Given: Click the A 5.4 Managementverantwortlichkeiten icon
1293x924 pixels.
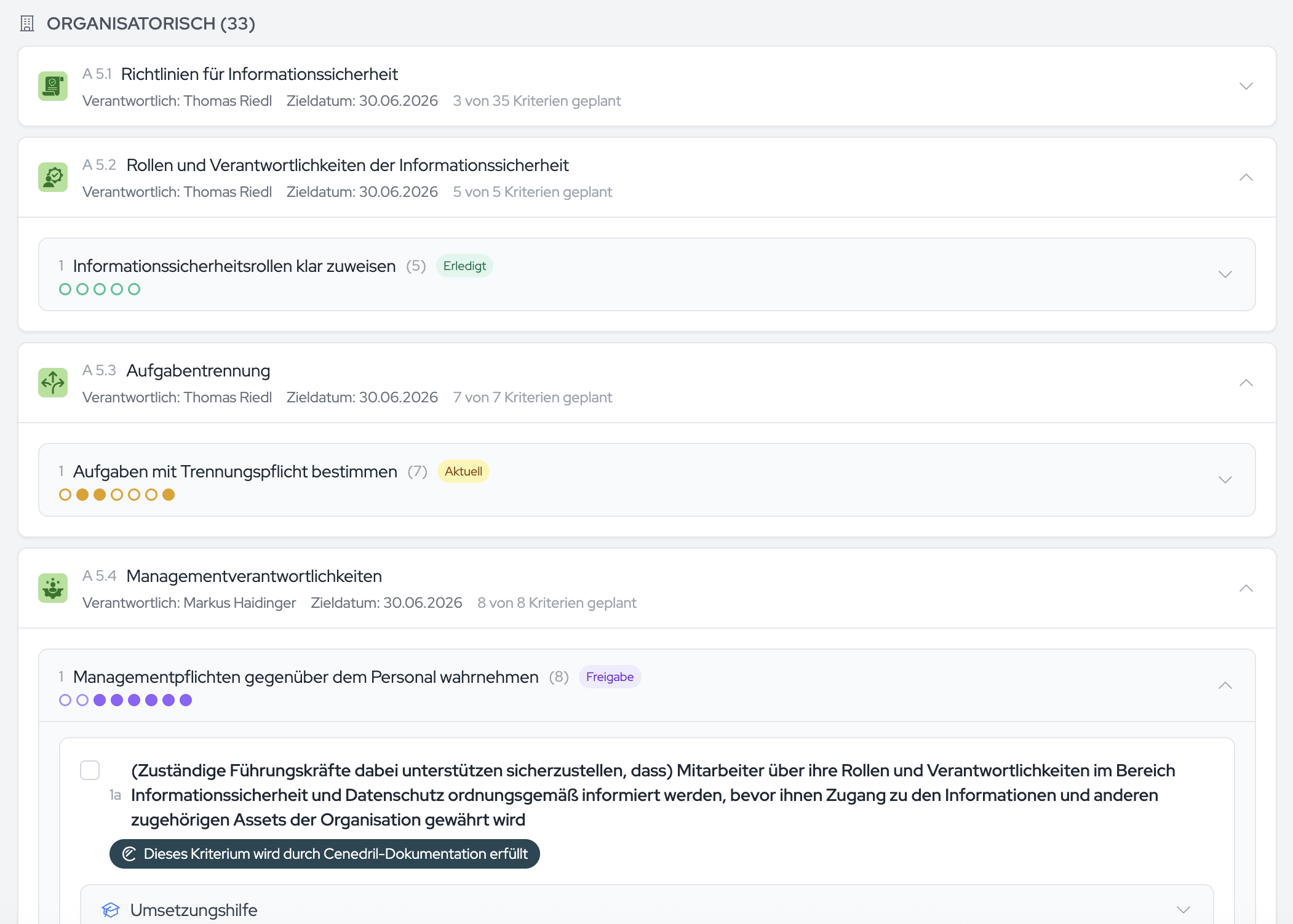Looking at the screenshot, I should (x=53, y=588).
